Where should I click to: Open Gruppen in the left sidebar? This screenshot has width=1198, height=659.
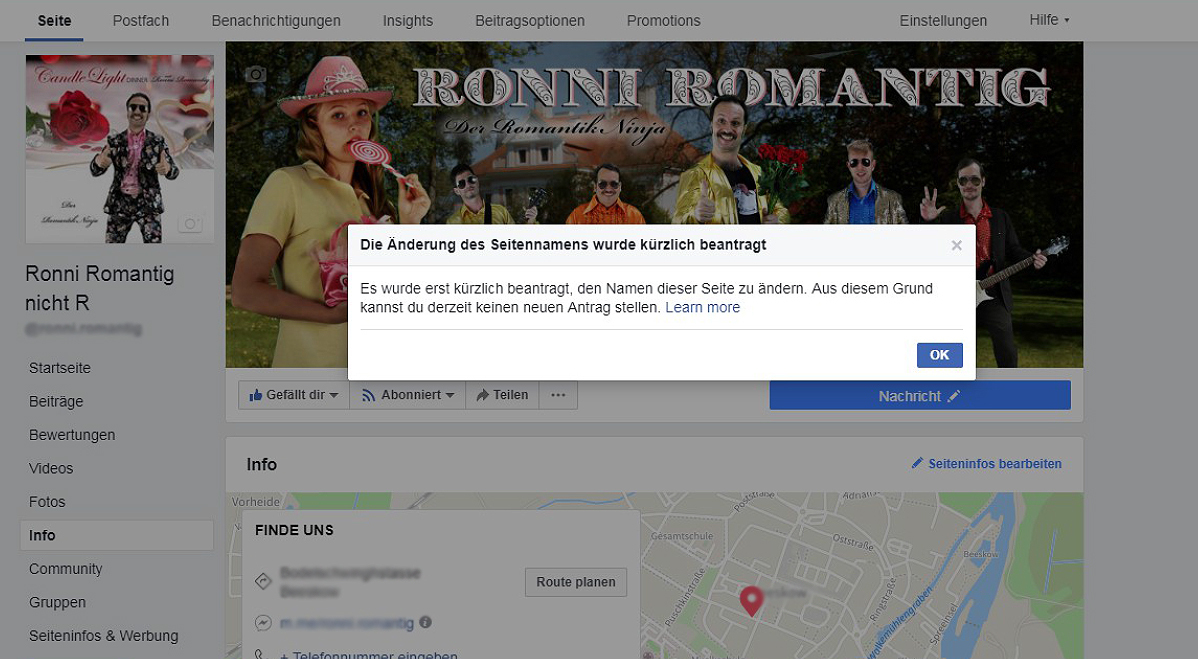[x=57, y=602]
